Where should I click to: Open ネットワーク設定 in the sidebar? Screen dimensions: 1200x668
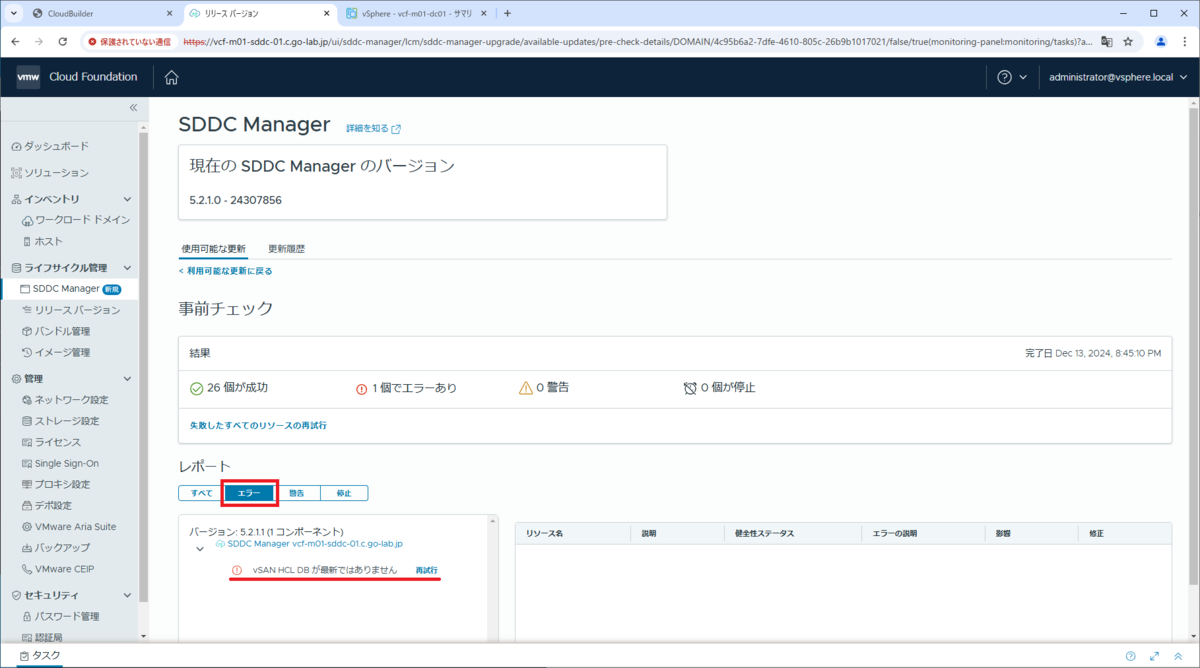tap(65, 400)
